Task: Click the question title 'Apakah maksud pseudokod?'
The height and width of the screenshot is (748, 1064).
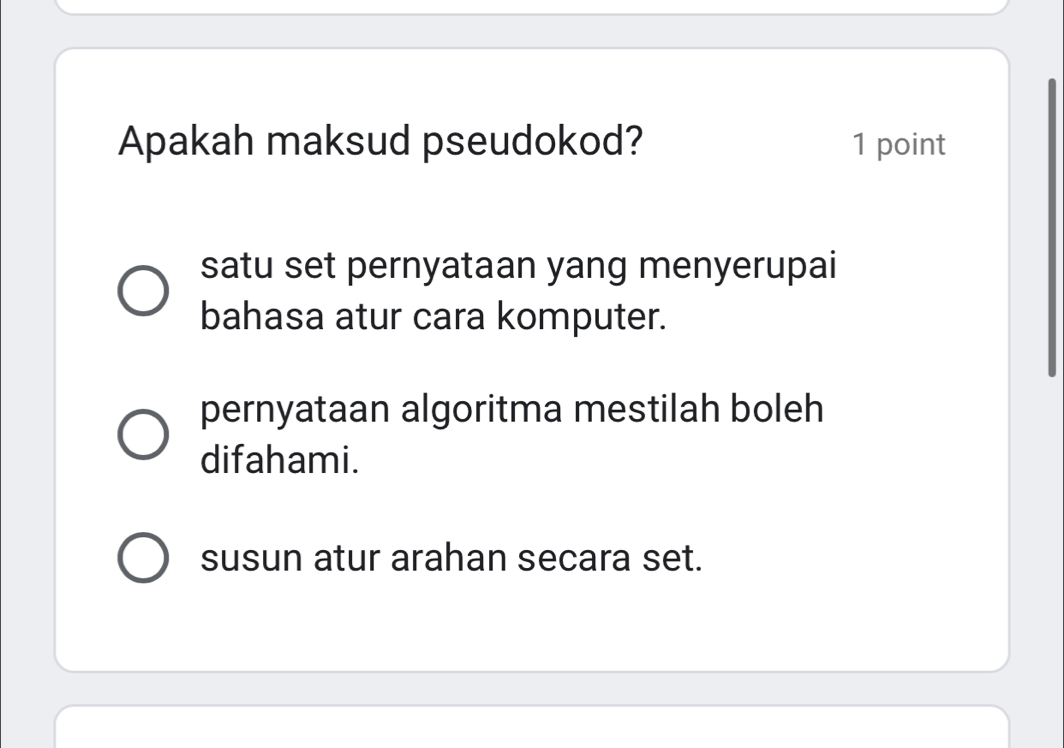Action: [x=381, y=142]
